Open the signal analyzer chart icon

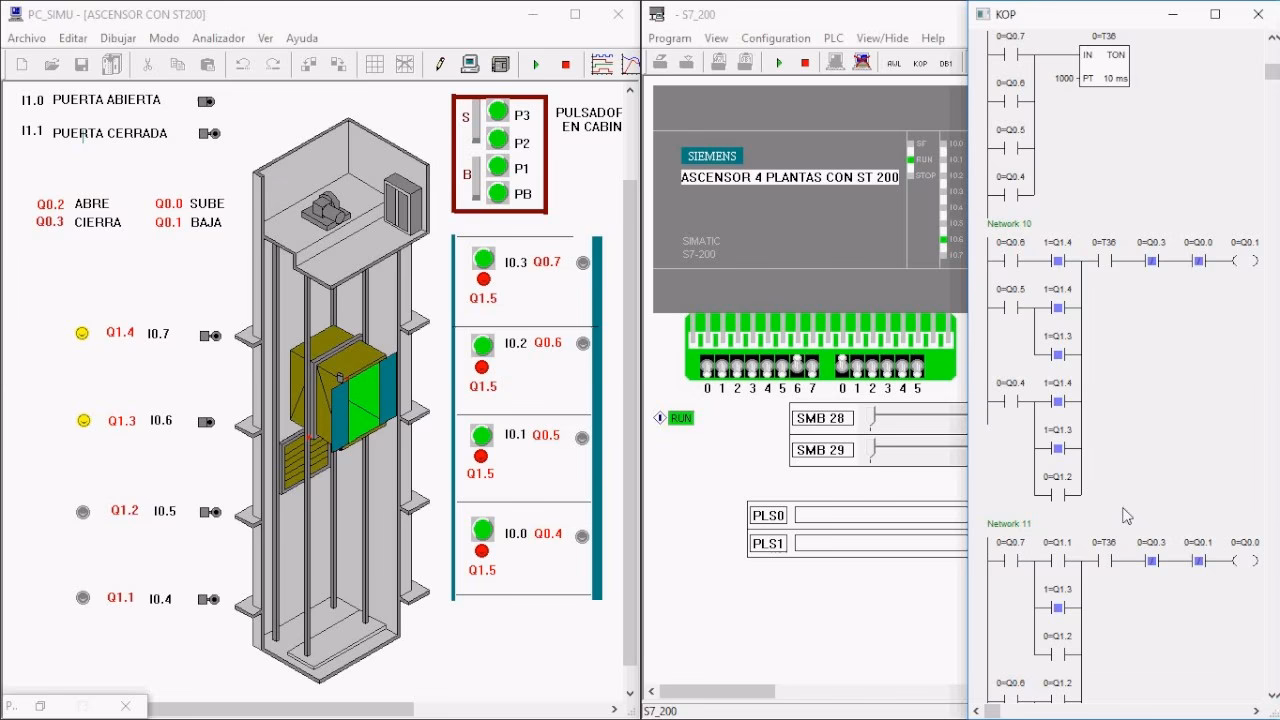click(602, 65)
